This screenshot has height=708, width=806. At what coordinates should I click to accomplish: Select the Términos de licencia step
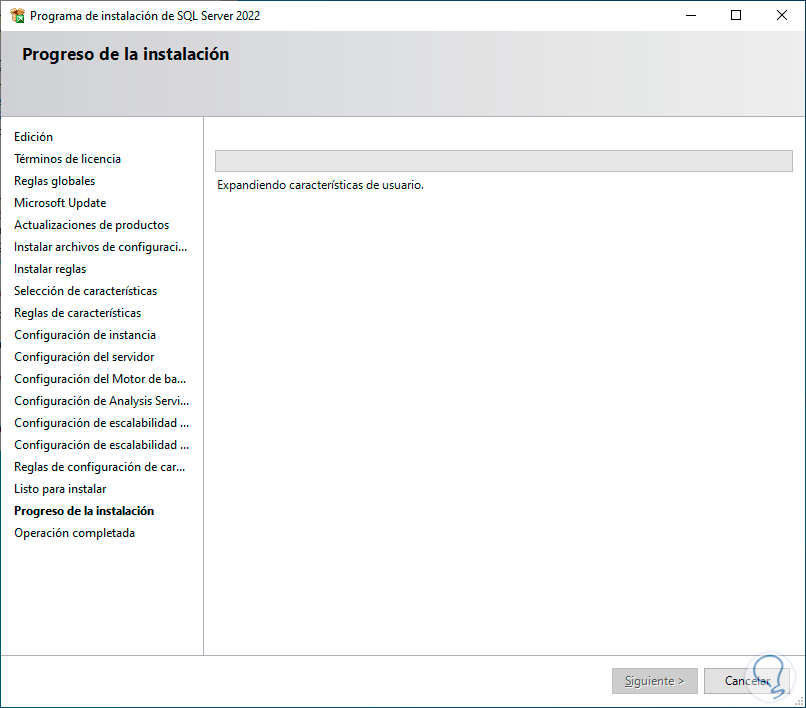[67, 159]
